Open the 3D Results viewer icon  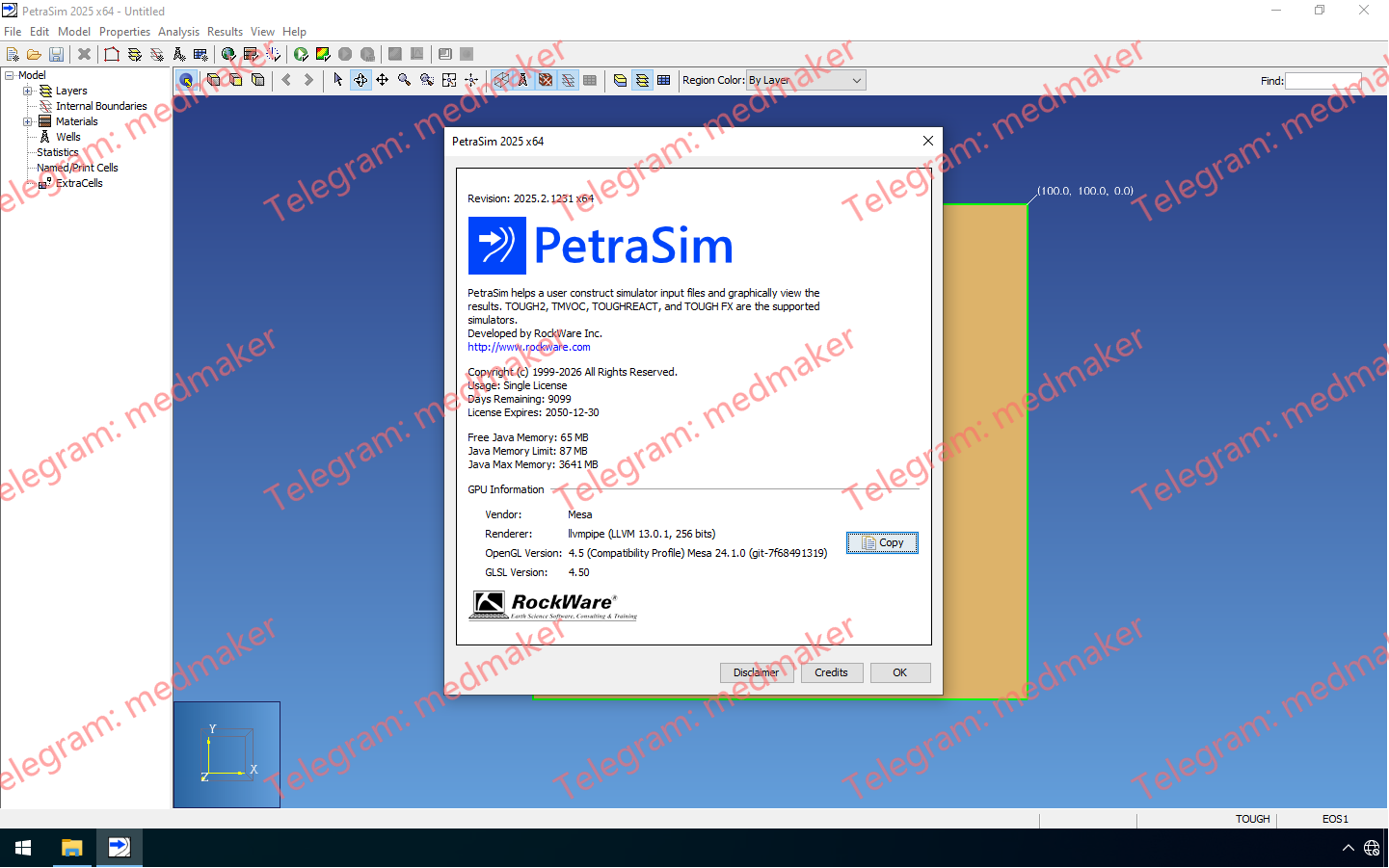click(323, 54)
